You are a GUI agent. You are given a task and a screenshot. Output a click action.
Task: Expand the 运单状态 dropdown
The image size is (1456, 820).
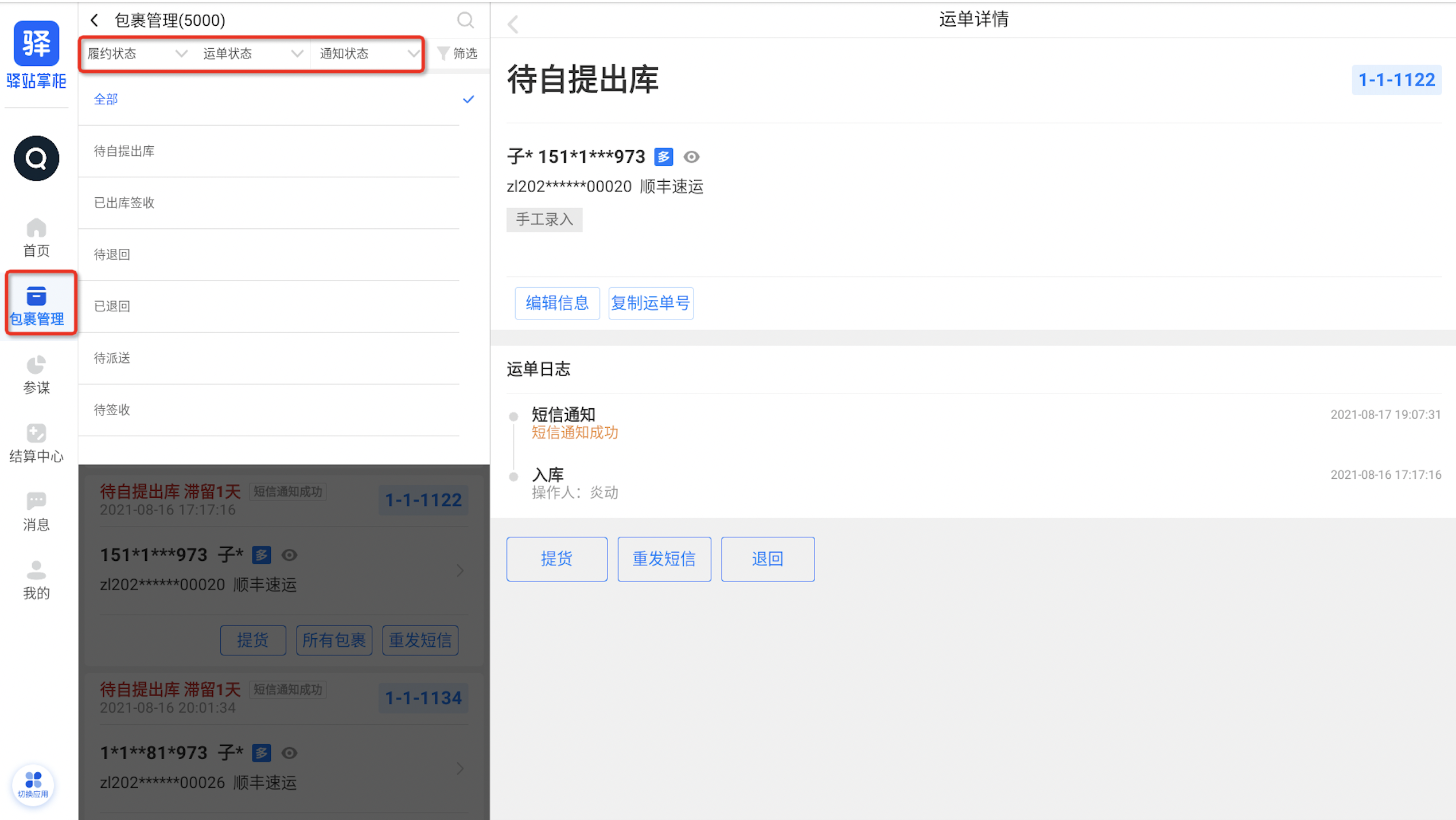click(x=252, y=53)
